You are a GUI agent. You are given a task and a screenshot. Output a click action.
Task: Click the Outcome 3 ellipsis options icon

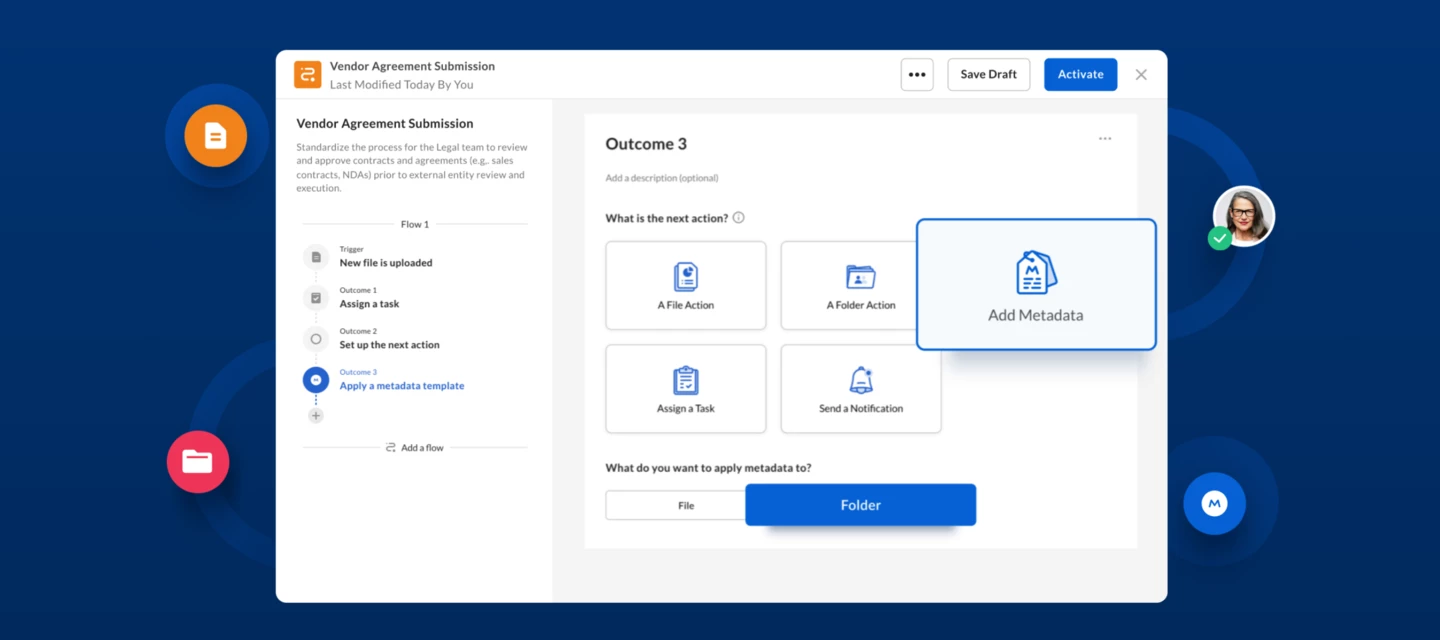(x=1105, y=139)
